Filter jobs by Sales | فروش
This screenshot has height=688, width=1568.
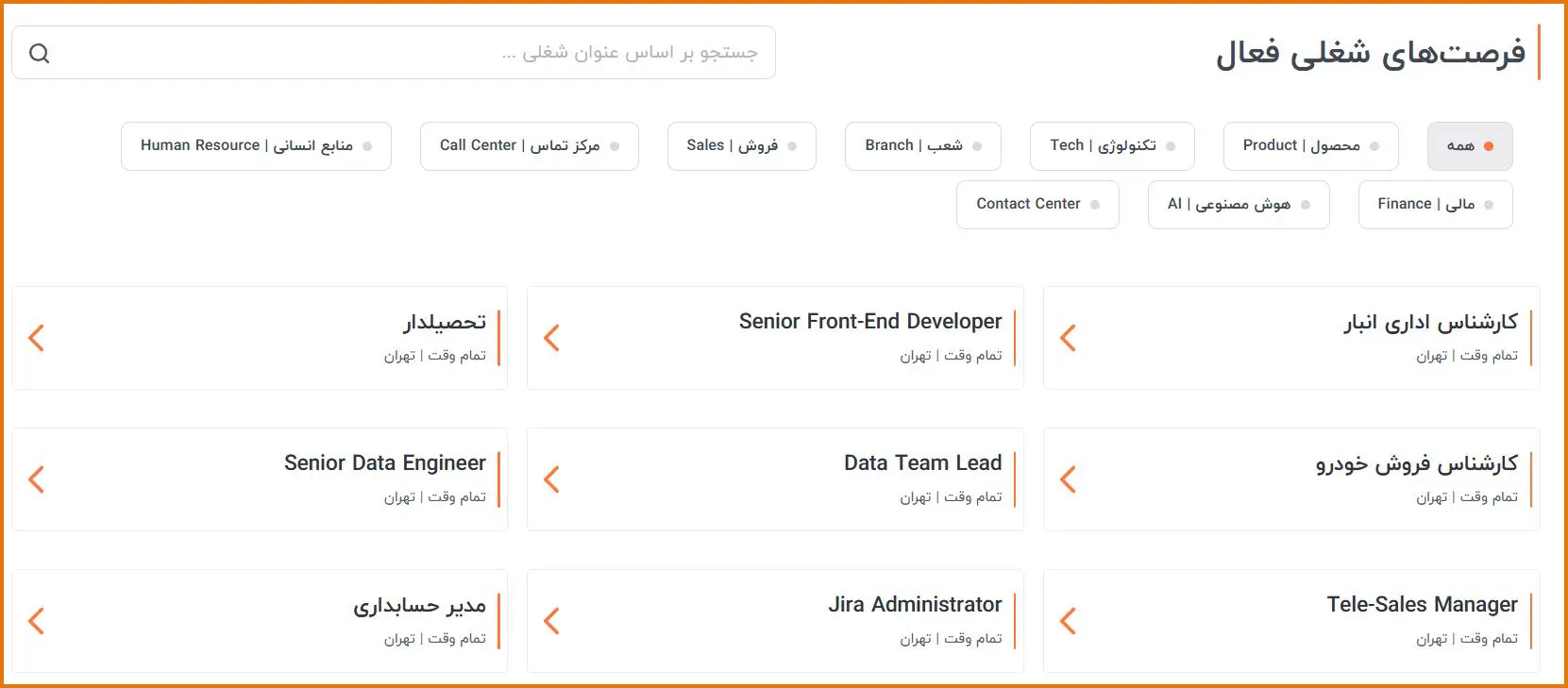pos(741,146)
